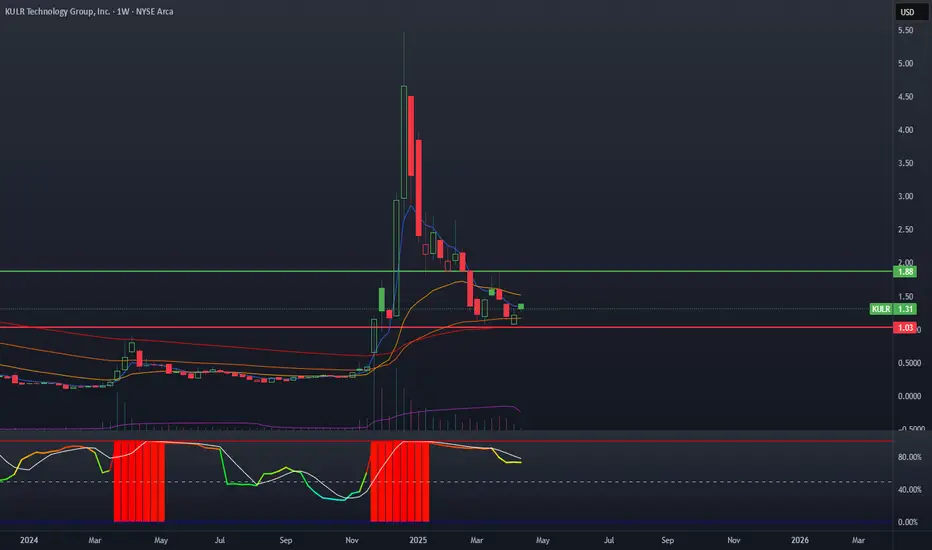Click the 80.00% indicator scale label
This screenshot has width=932, height=550.
coord(909,457)
